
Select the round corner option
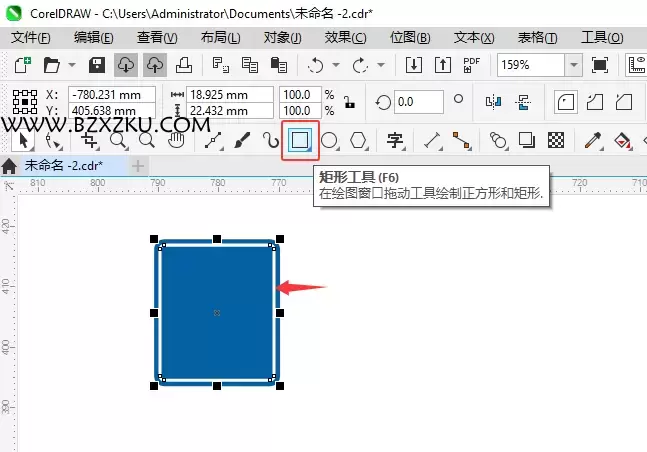click(x=566, y=102)
